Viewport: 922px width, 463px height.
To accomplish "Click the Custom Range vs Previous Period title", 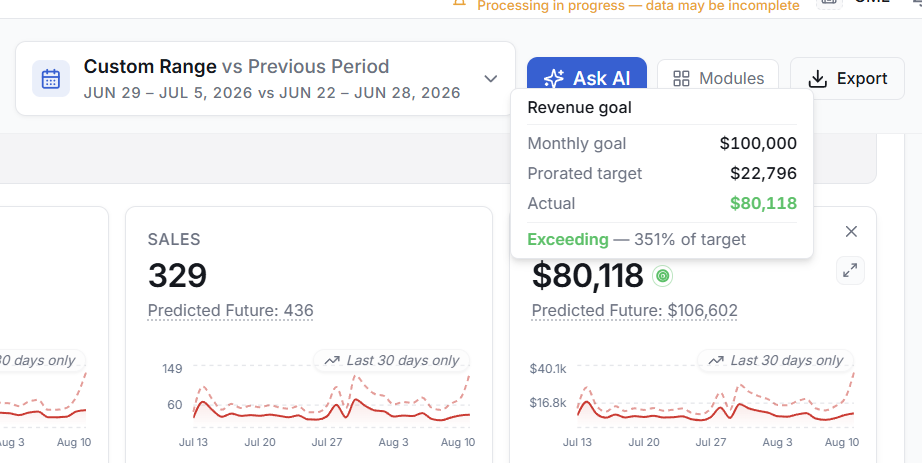I will coord(236,66).
